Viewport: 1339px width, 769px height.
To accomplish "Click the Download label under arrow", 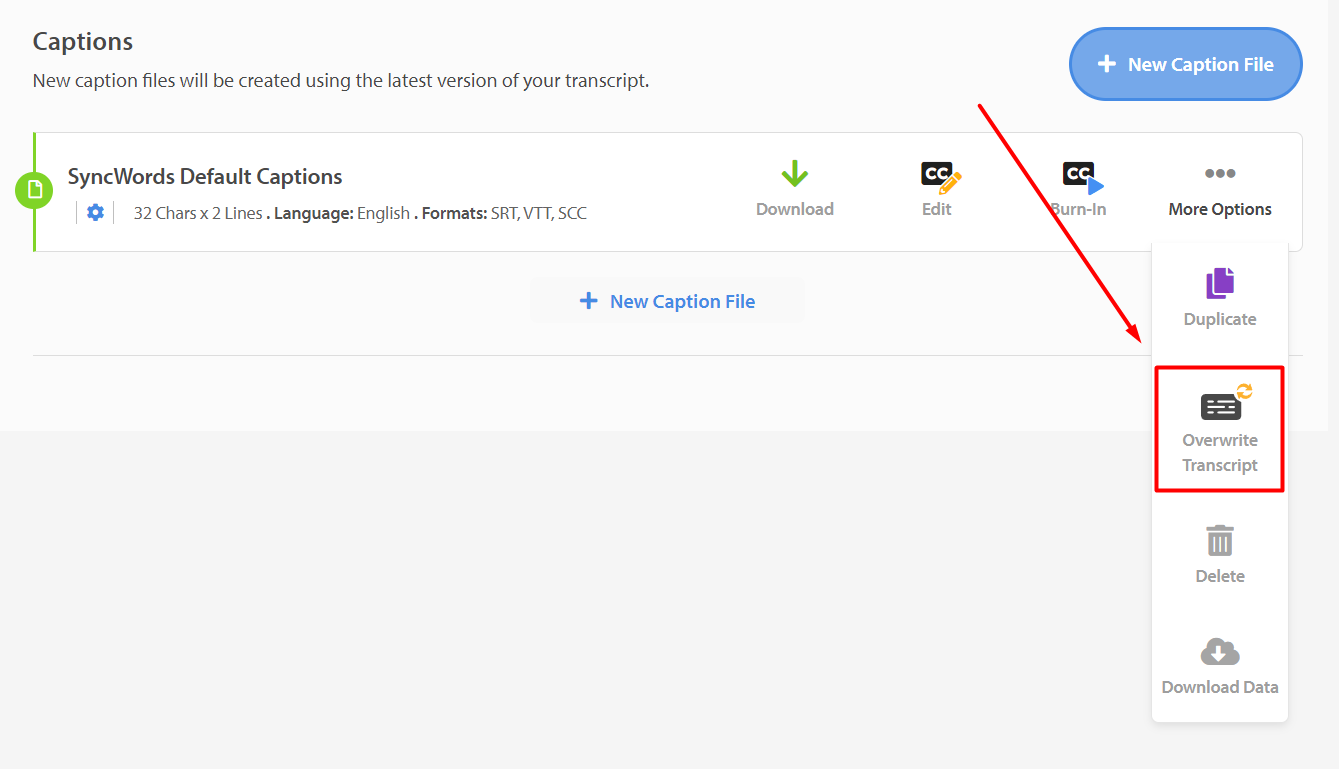I will [x=795, y=209].
